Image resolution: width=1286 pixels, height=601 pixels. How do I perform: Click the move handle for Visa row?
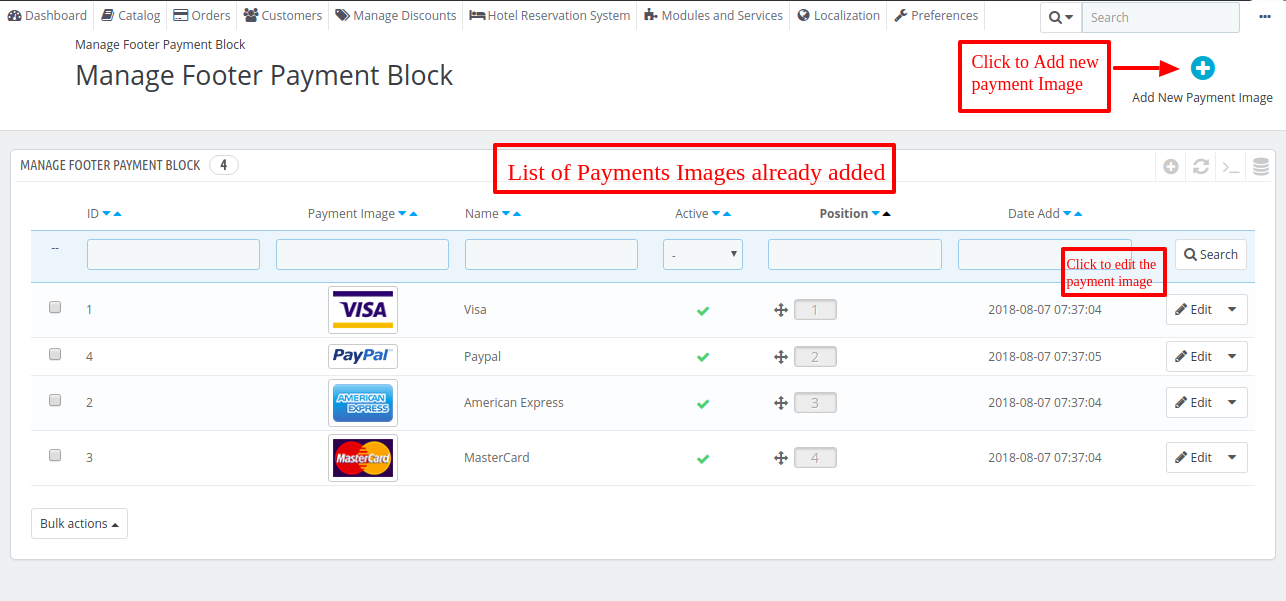click(x=781, y=310)
